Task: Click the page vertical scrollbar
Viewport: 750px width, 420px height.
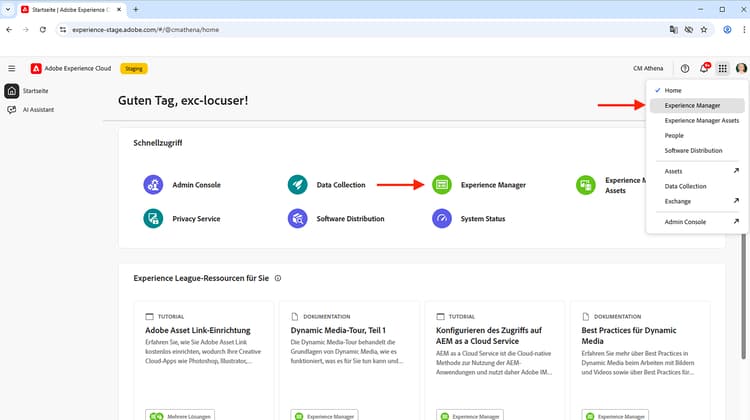Action: (x=743, y=297)
